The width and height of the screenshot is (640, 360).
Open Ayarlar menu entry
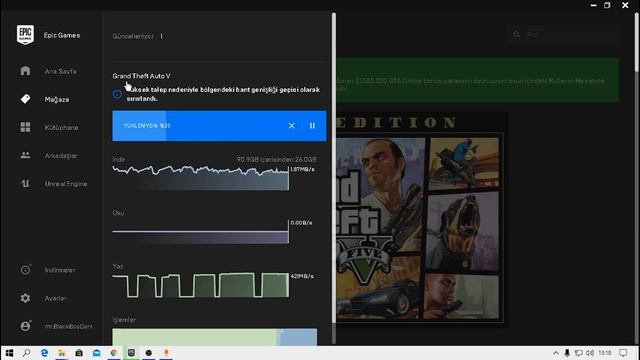coord(55,298)
